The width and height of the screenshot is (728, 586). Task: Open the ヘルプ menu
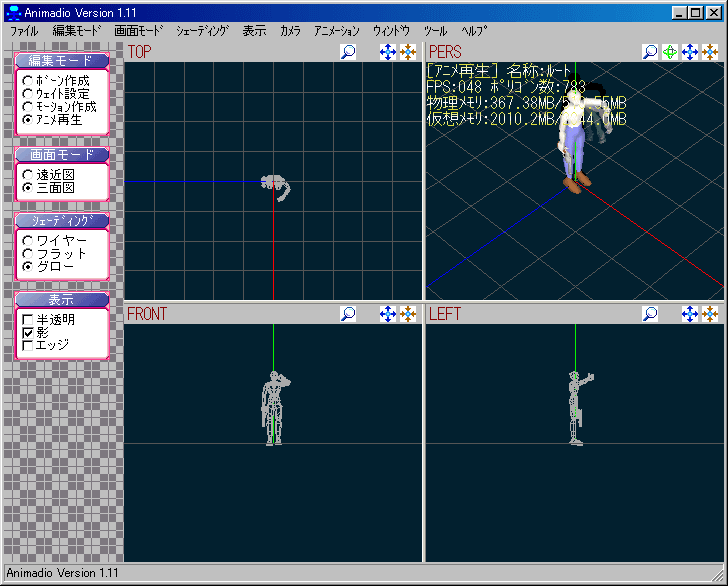(x=474, y=31)
